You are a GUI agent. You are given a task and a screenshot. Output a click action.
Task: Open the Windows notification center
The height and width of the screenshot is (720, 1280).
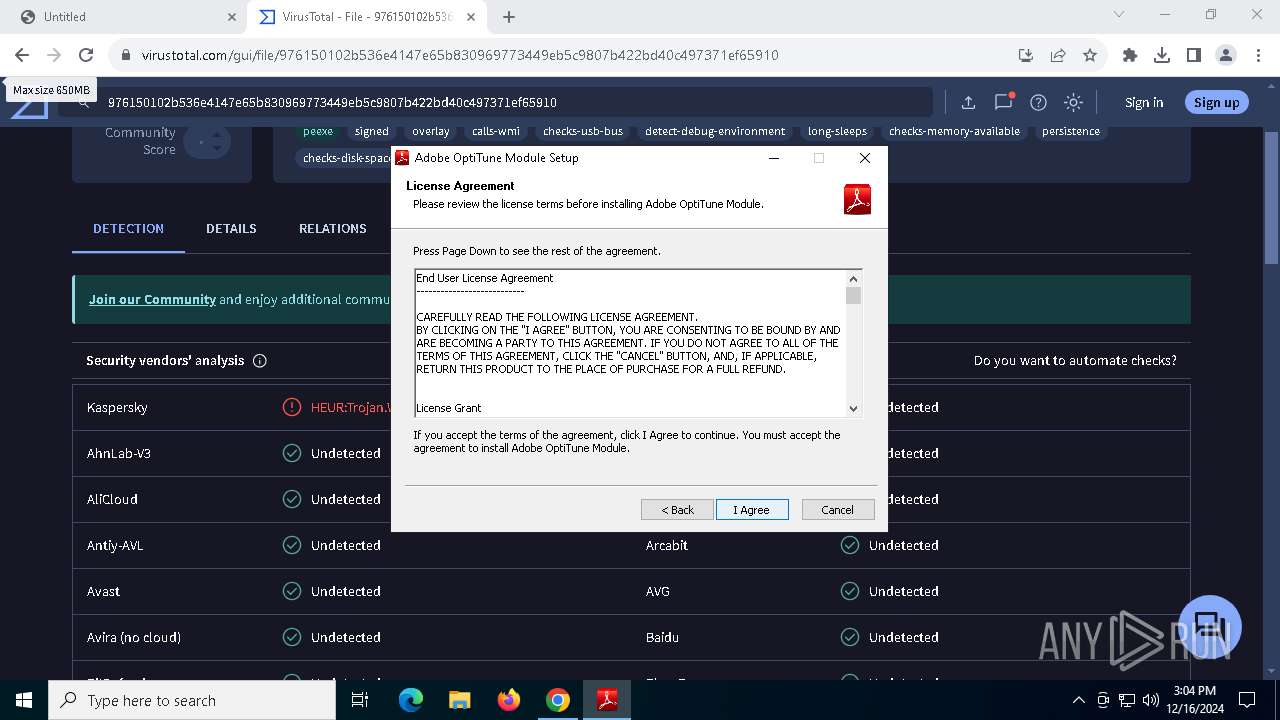click(1247, 700)
